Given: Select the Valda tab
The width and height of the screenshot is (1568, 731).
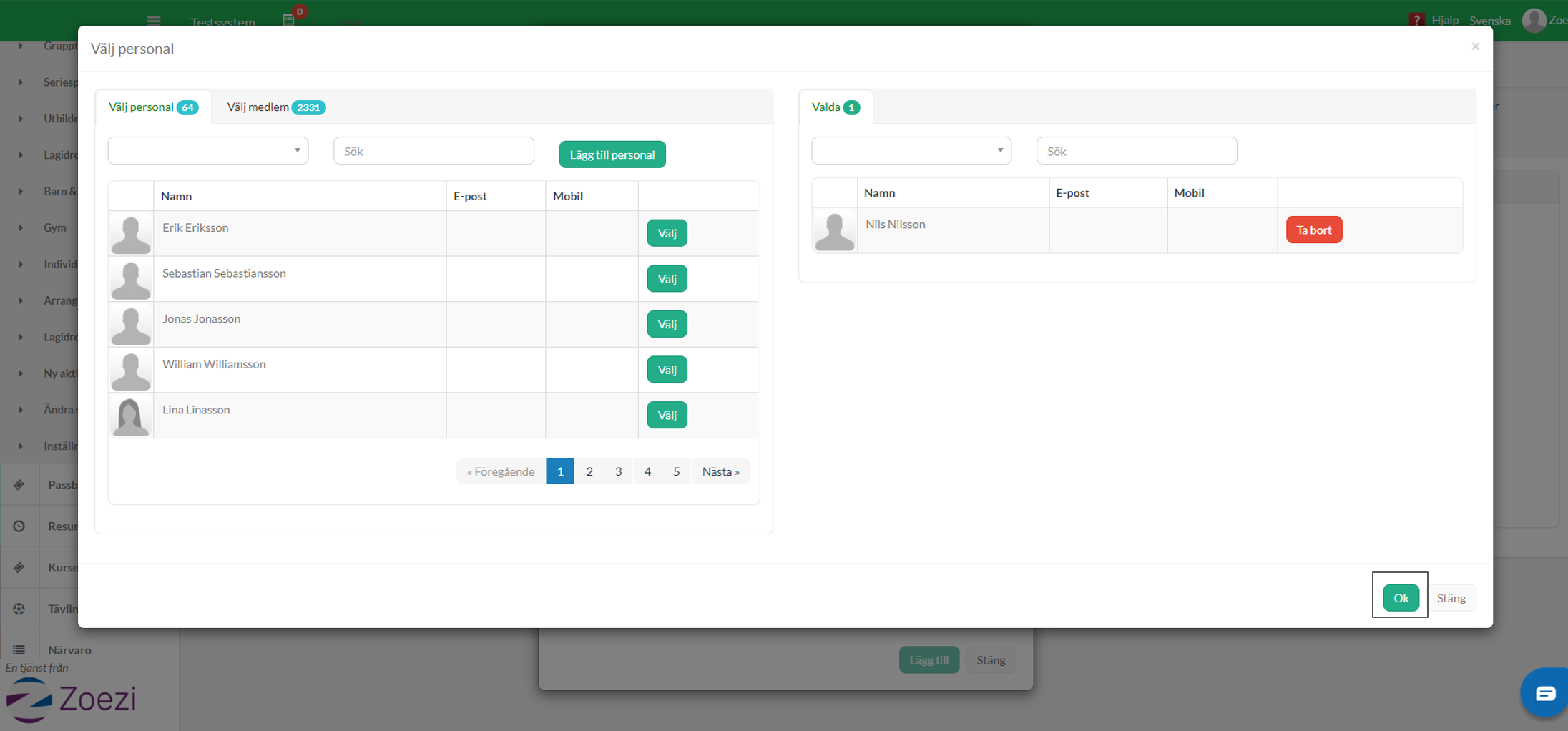Looking at the screenshot, I should (x=836, y=107).
